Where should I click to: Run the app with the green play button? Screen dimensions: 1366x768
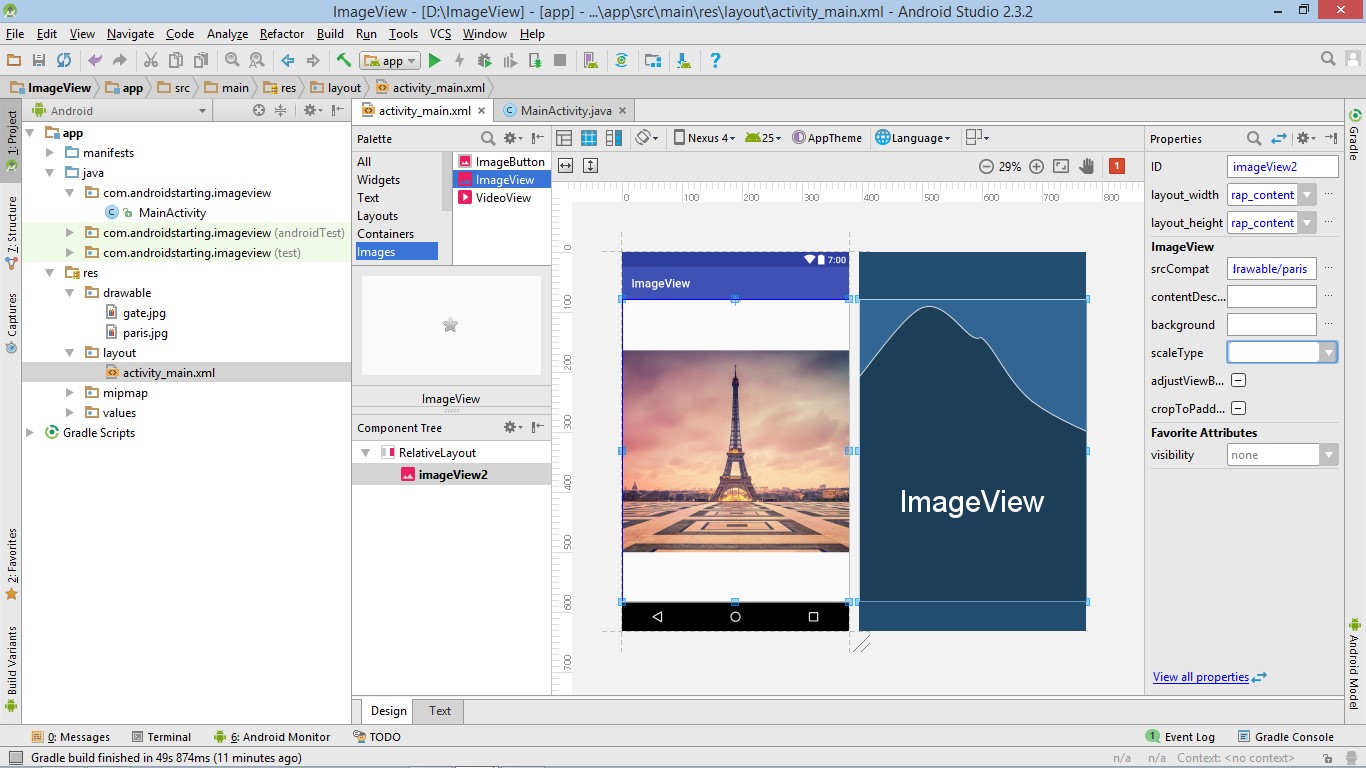(x=434, y=61)
